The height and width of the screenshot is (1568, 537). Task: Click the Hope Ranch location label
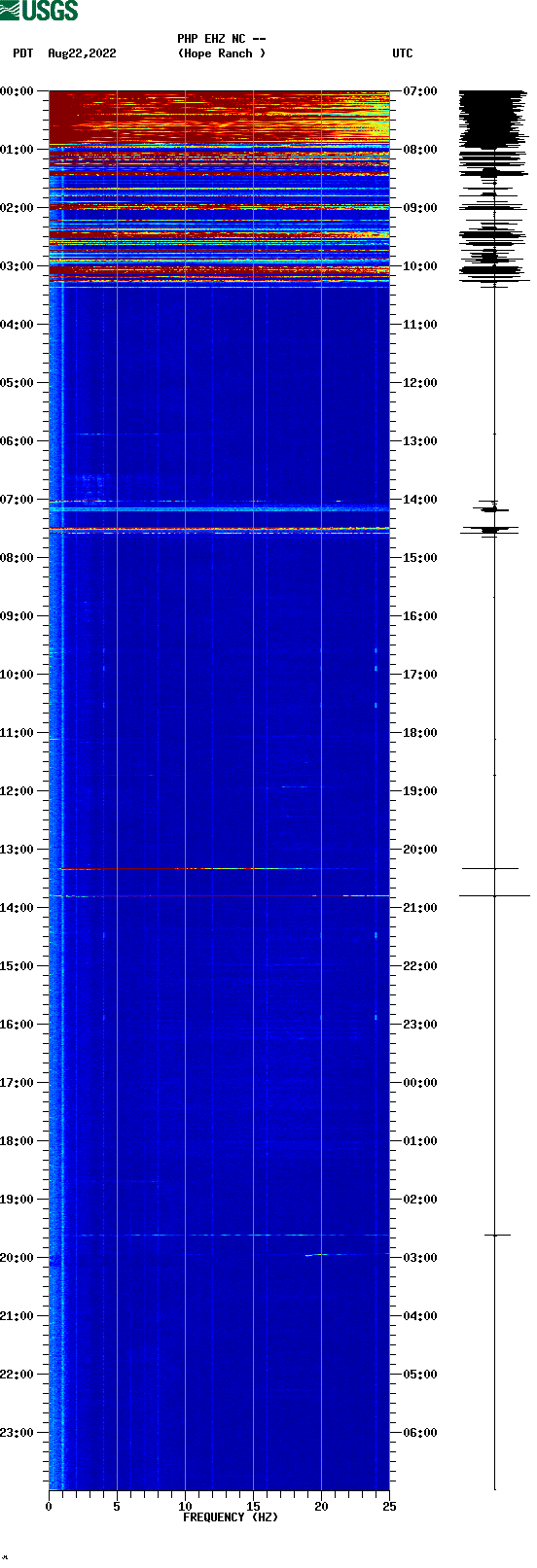click(x=222, y=53)
